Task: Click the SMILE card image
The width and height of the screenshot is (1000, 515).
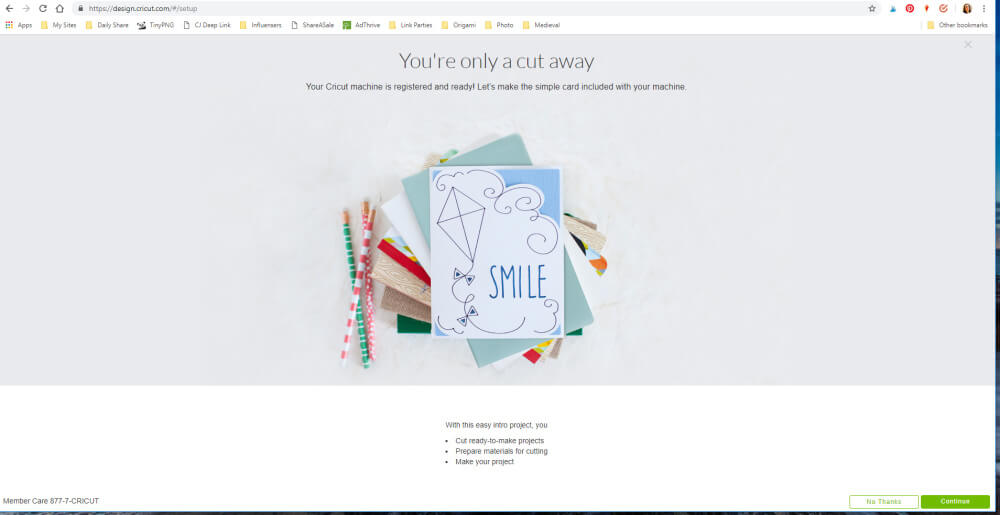Action: (x=496, y=252)
